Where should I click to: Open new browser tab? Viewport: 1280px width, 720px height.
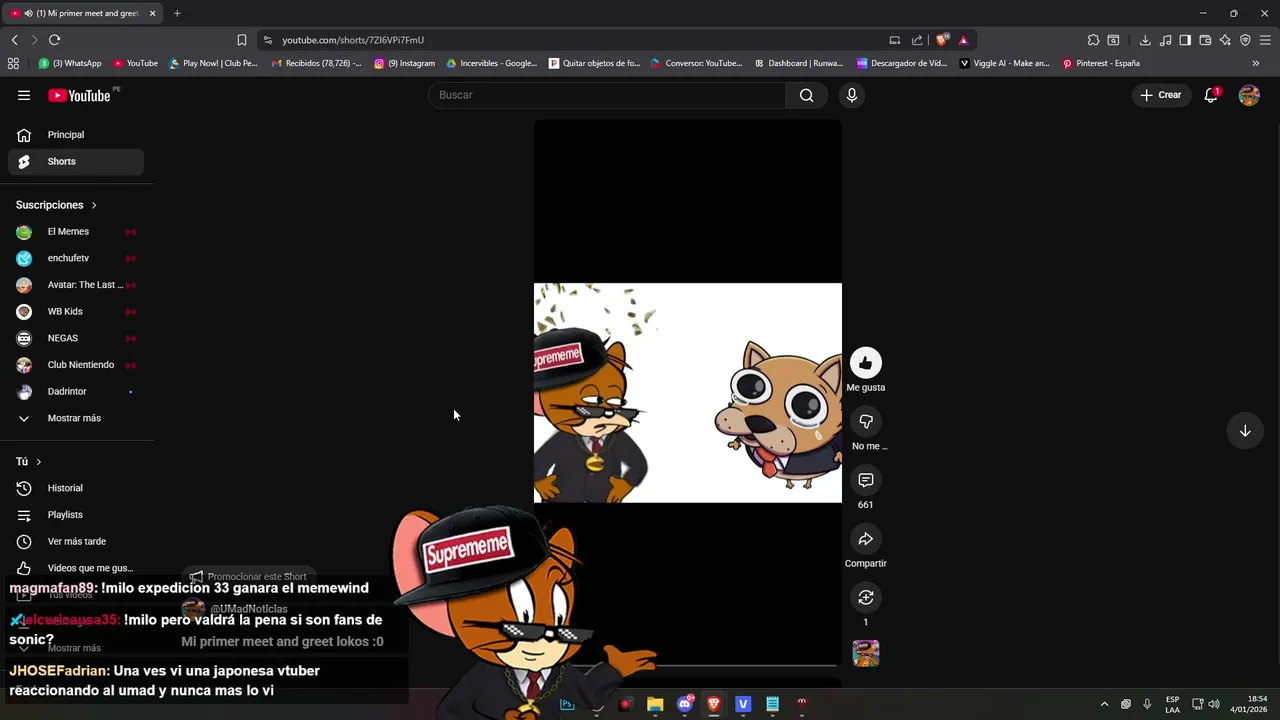[177, 13]
